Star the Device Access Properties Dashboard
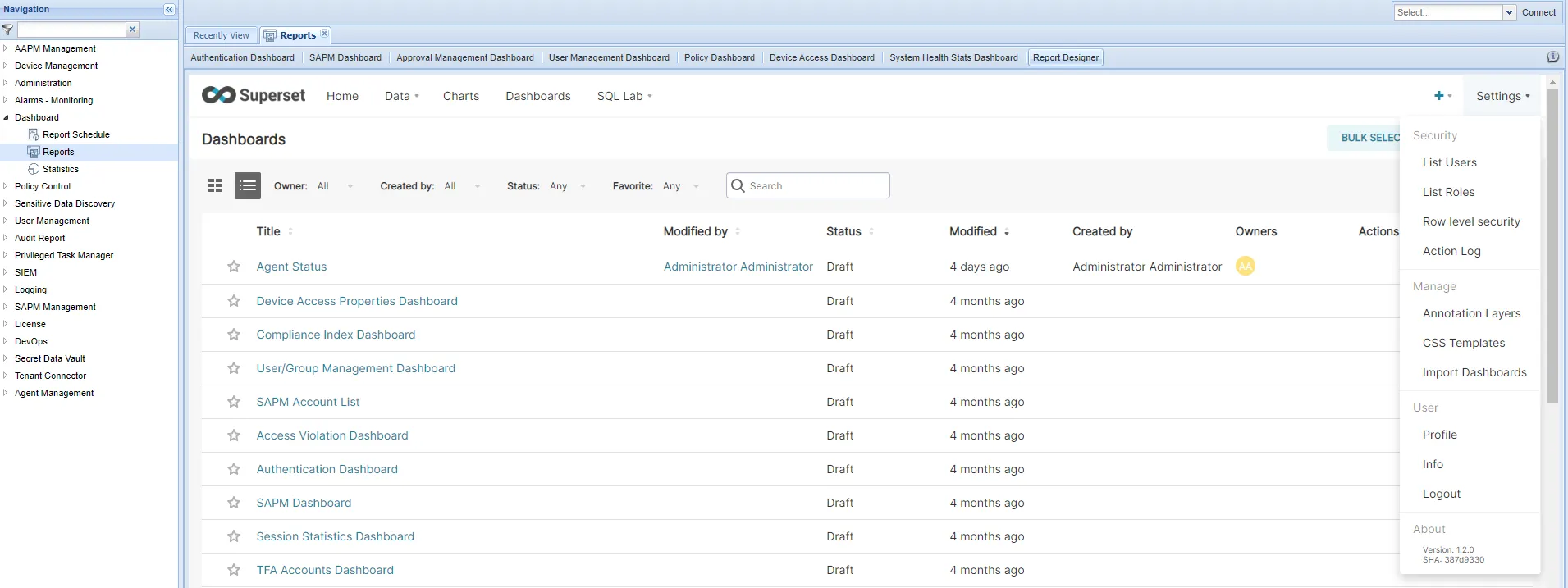The image size is (1568, 588). click(234, 301)
